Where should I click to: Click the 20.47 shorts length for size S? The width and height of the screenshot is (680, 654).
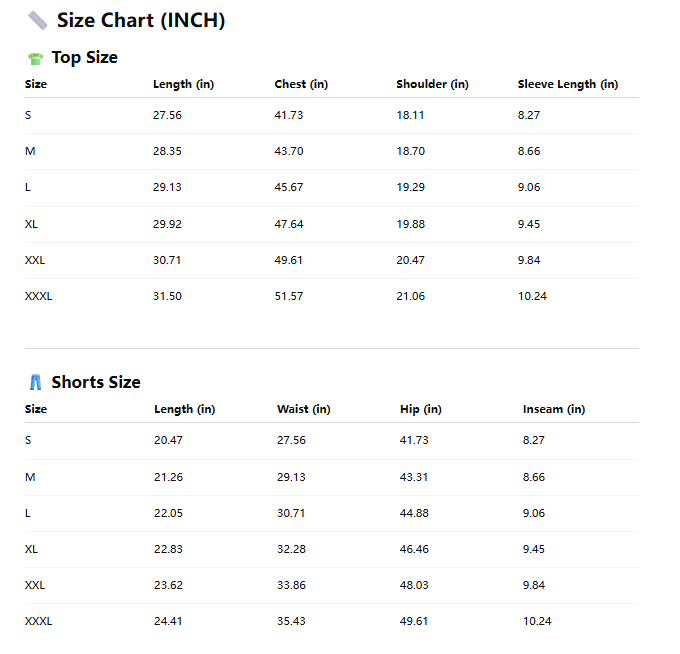(168, 440)
